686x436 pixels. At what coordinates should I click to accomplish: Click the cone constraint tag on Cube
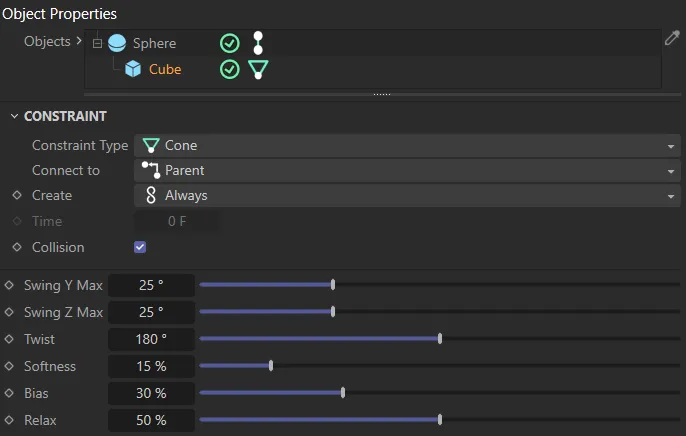click(258, 69)
